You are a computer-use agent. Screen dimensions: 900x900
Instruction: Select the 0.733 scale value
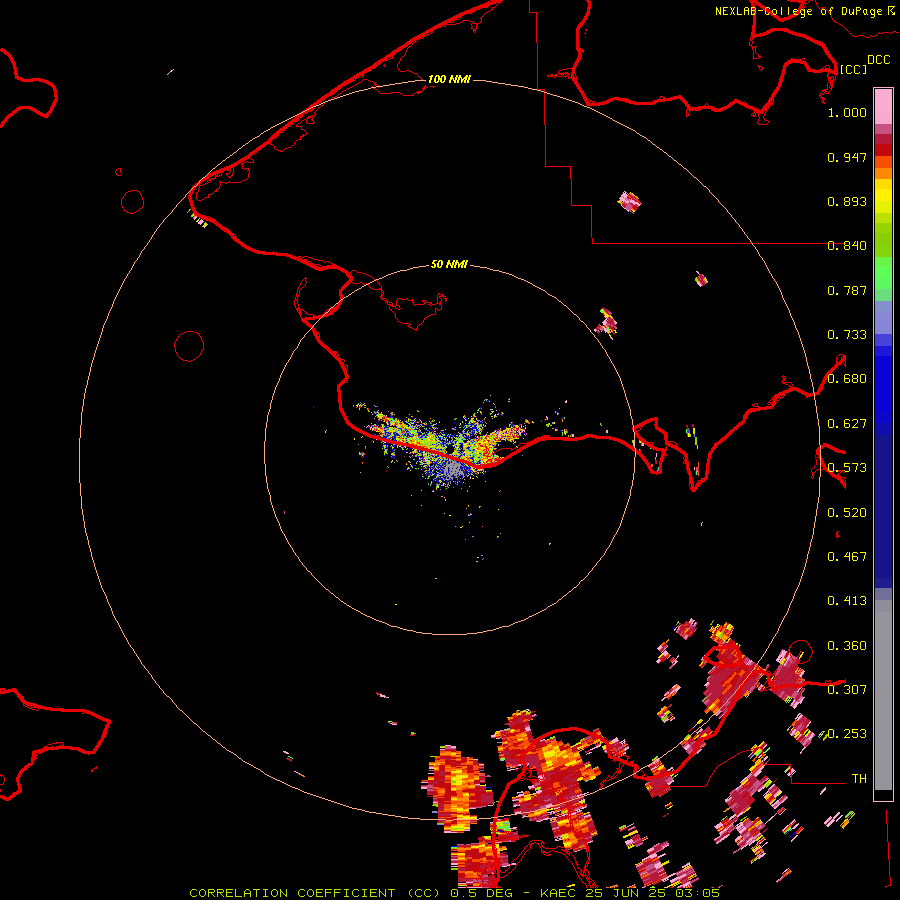tap(847, 335)
